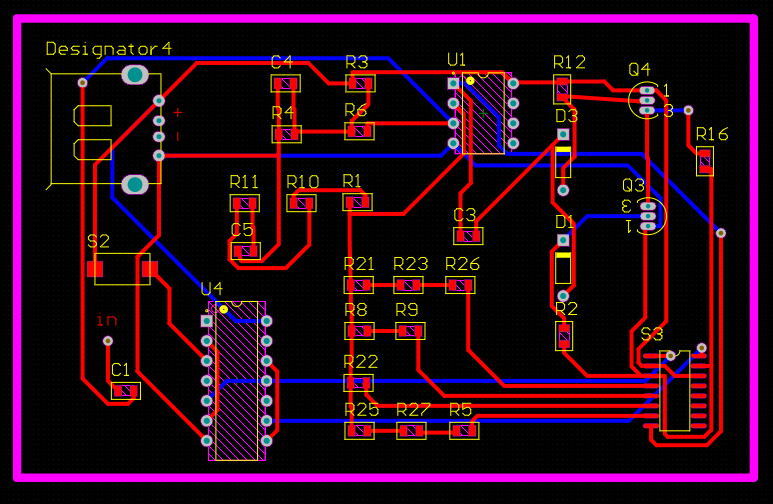Select diode D3 component

pyautogui.click(x=563, y=162)
